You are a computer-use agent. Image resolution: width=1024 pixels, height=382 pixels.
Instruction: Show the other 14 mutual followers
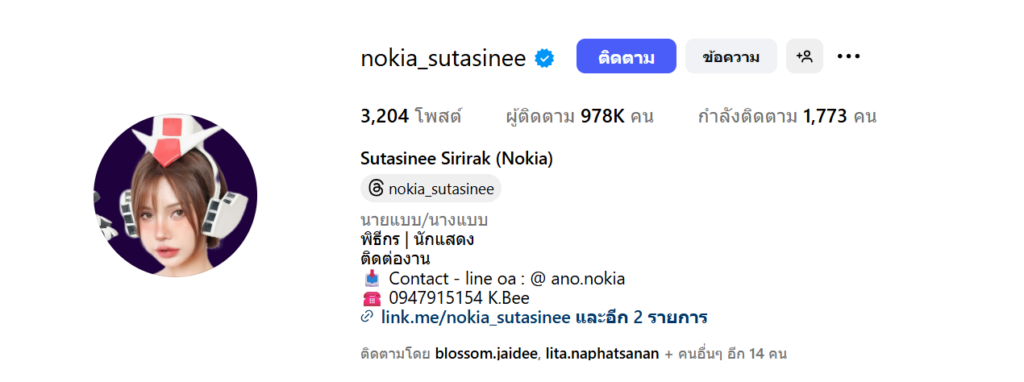pyautogui.click(x=730, y=355)
